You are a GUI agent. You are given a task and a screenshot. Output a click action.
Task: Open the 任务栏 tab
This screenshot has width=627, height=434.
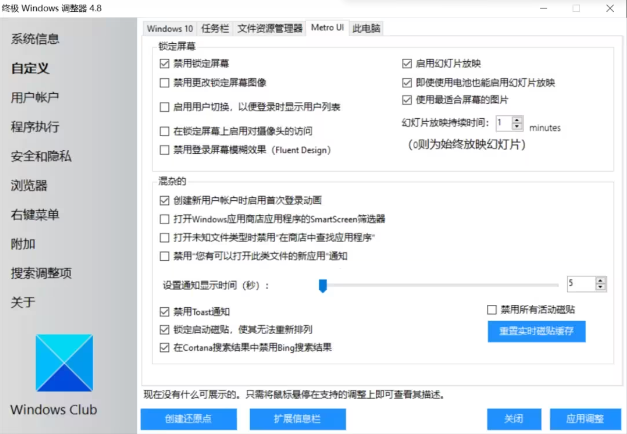pos(215,29)
